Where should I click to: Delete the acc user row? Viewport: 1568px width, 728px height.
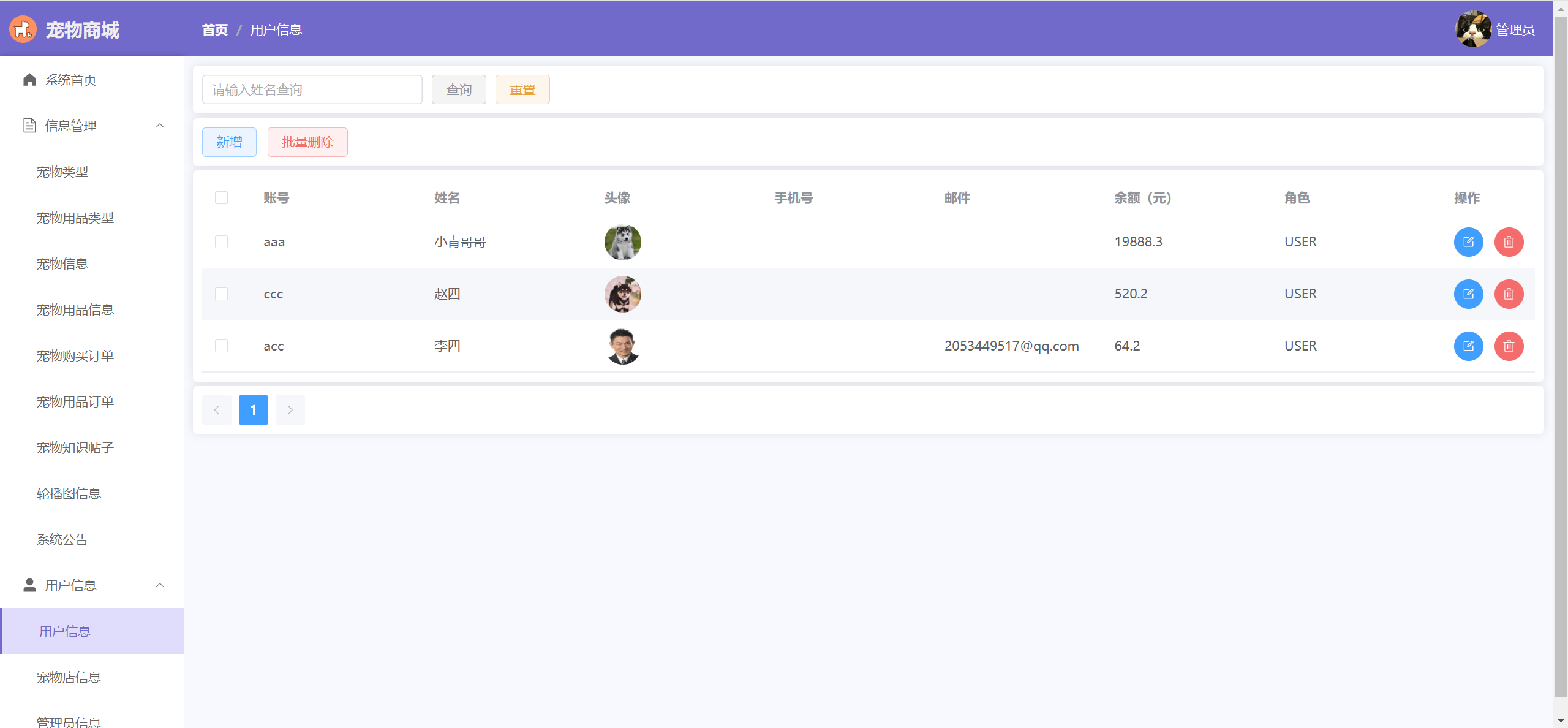[1509, 346]
